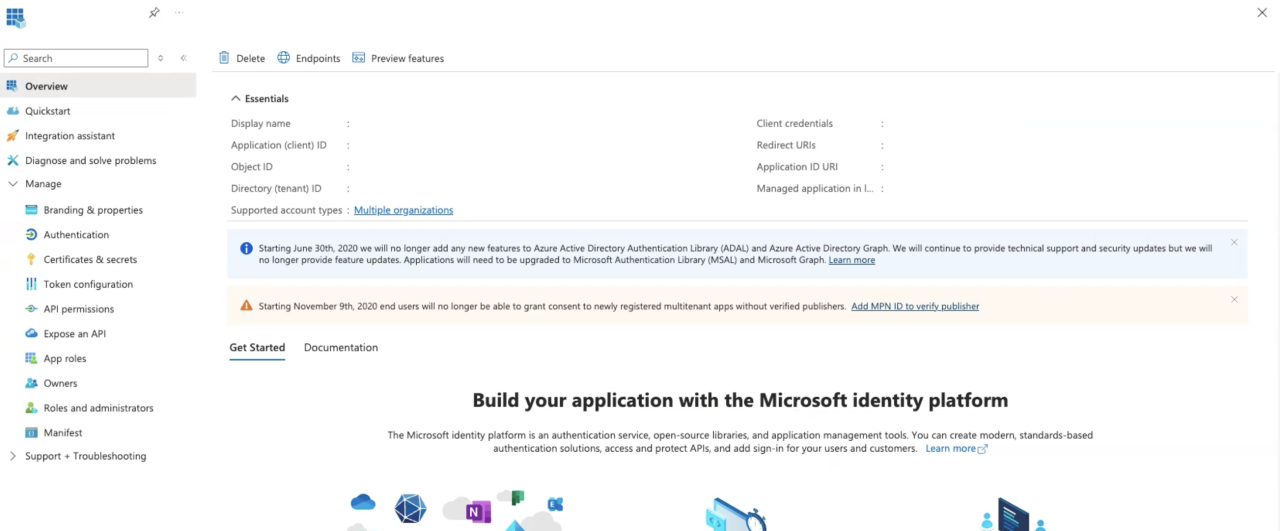Click into the sidebar Search box
This screenshot has height=531, width=1280.
coord(76,58)
